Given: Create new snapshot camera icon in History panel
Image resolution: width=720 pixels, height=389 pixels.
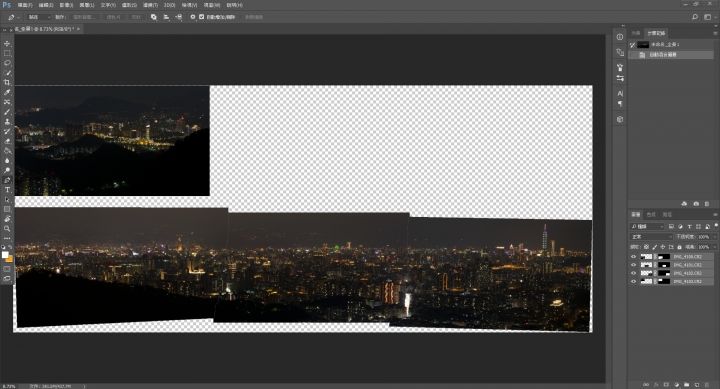Looking at the screenshot, I should (x=696, y=203).
